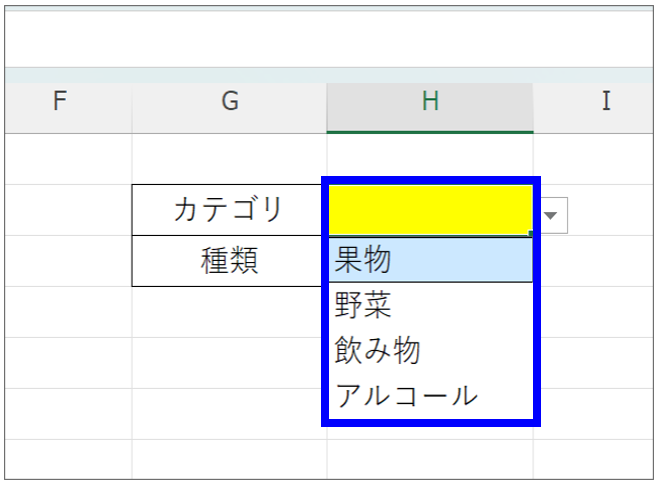This screenshot has height=486, width=658.
Task: Open the data validation dropdown arrow
Action: click(553, 215)
